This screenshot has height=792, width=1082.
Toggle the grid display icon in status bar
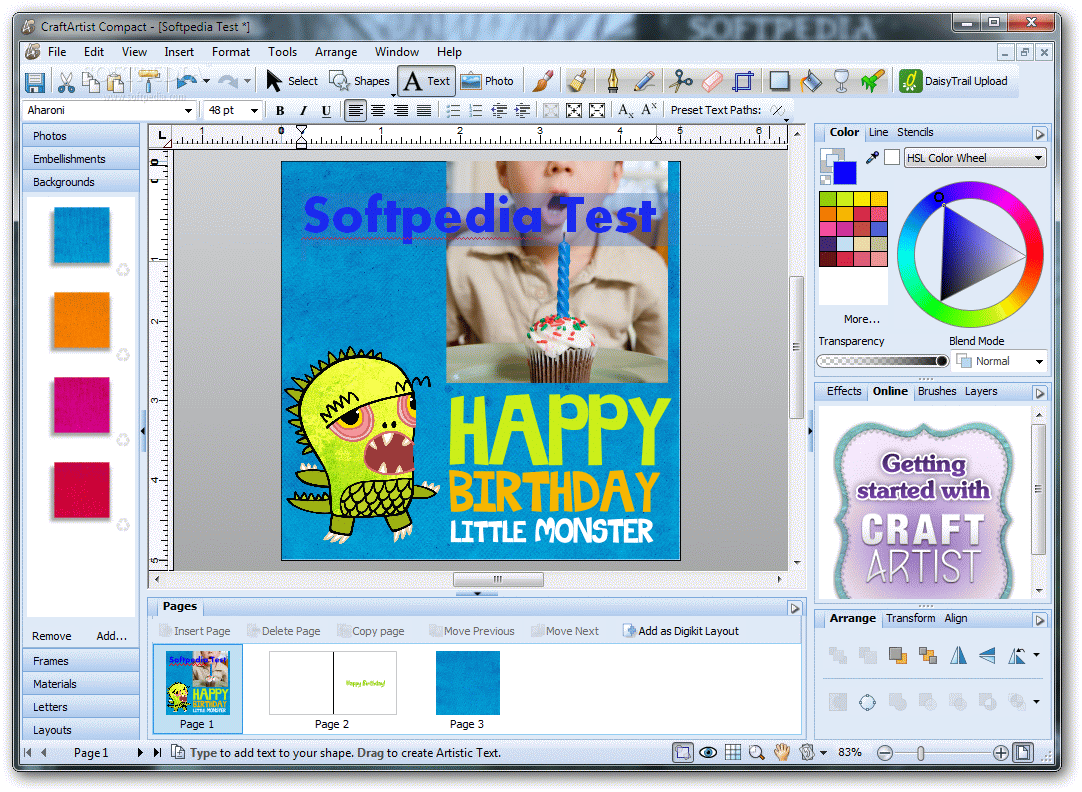[733, 752]
